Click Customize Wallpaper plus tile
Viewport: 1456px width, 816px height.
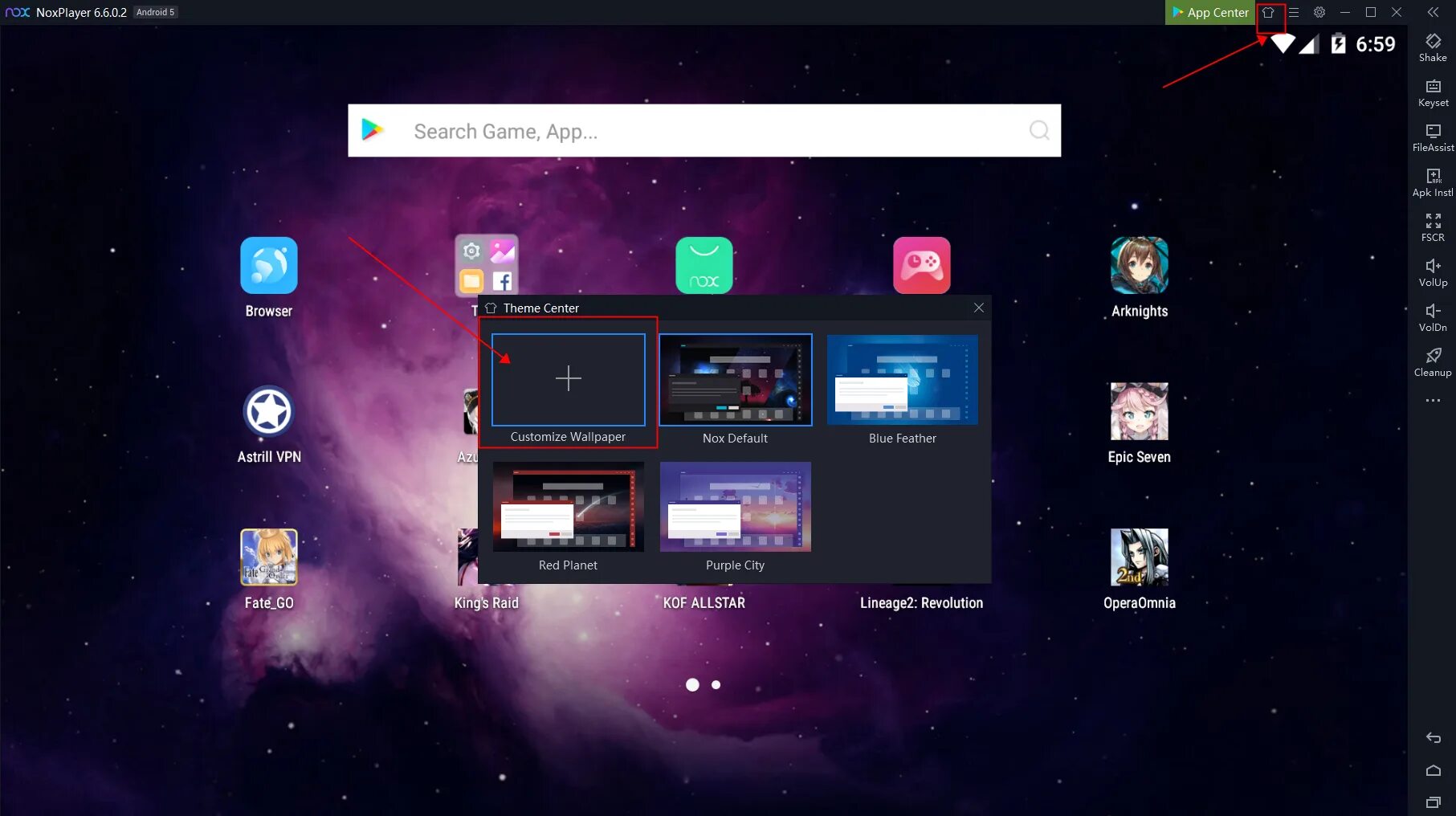(x=568, y=379)
